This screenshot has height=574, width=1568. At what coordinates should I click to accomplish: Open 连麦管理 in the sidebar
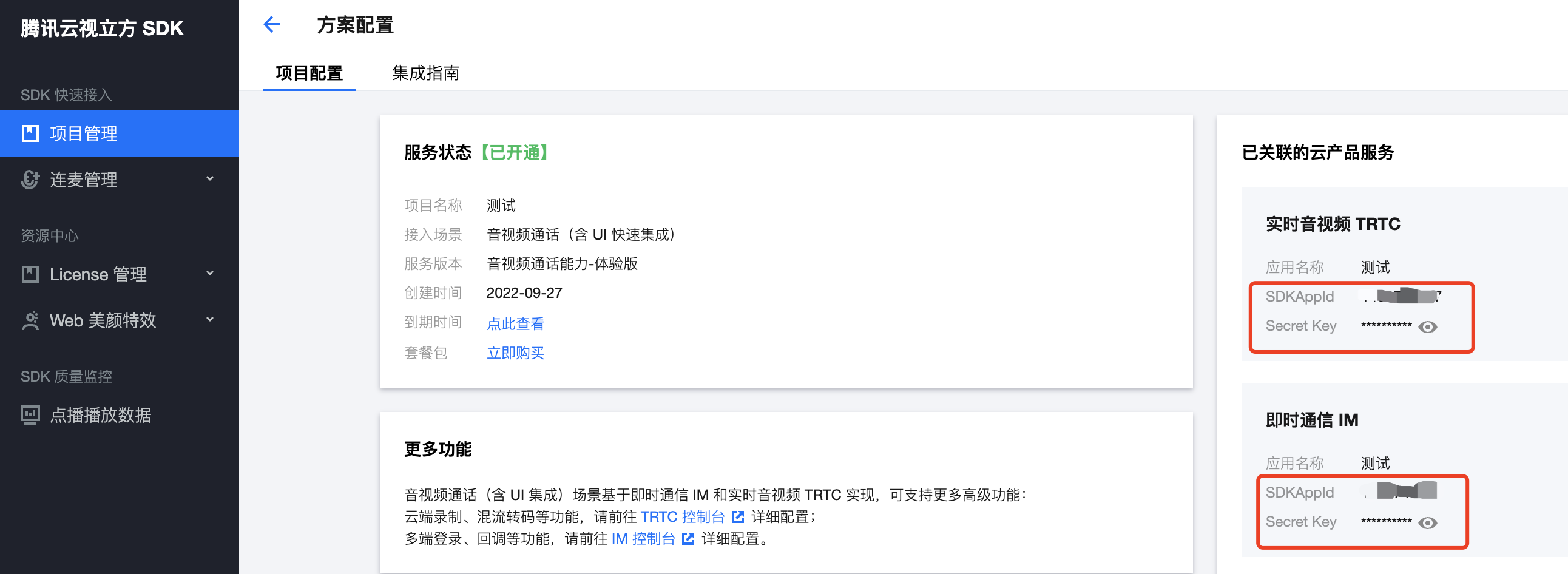[120, 180]
